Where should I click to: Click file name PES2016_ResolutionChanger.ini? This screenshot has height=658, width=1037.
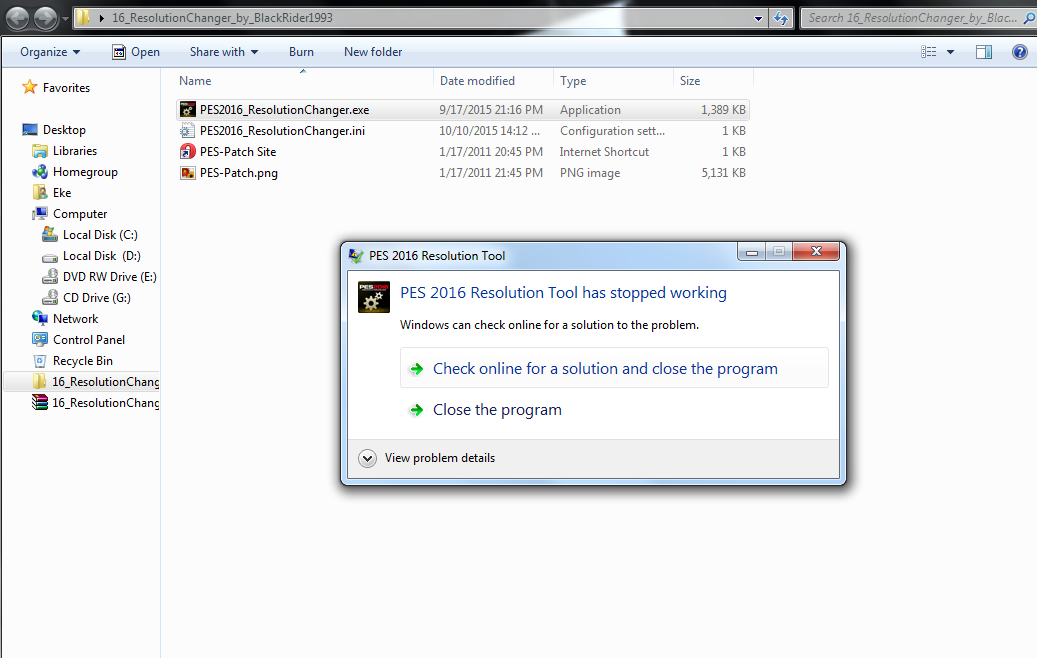282,131
